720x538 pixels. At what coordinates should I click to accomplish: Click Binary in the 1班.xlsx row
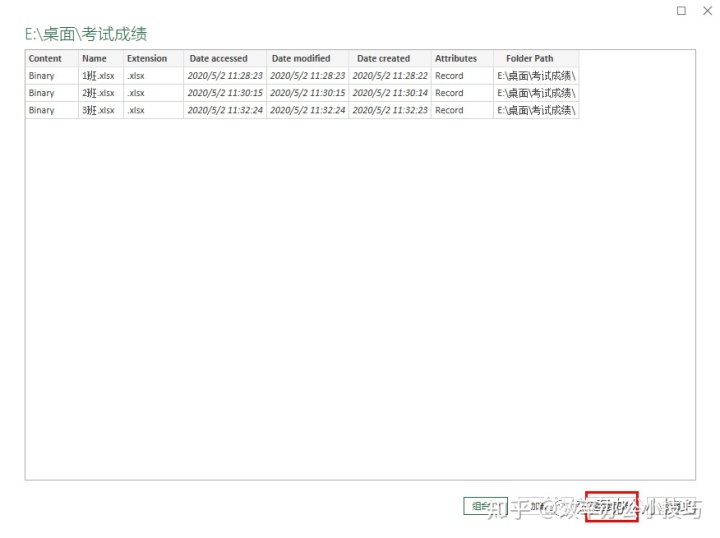[41, 76]
